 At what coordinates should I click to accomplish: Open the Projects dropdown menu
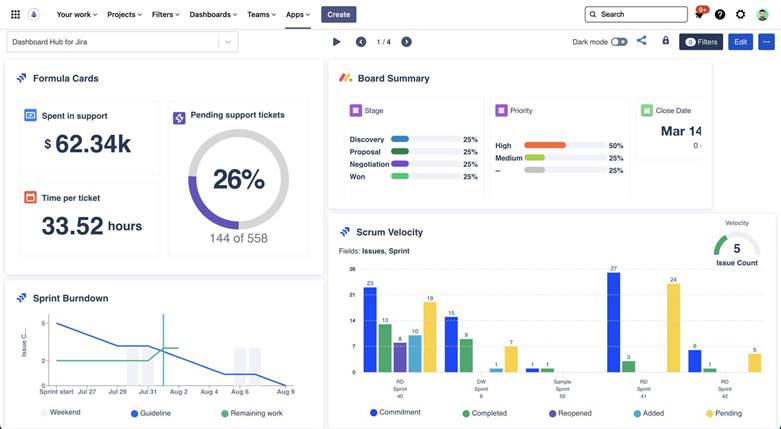click(x=125, y=14)
